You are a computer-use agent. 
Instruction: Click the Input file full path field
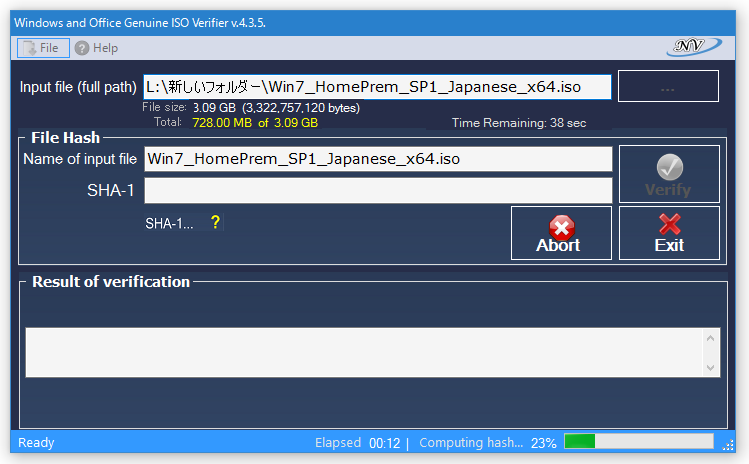tap(377, 87)
